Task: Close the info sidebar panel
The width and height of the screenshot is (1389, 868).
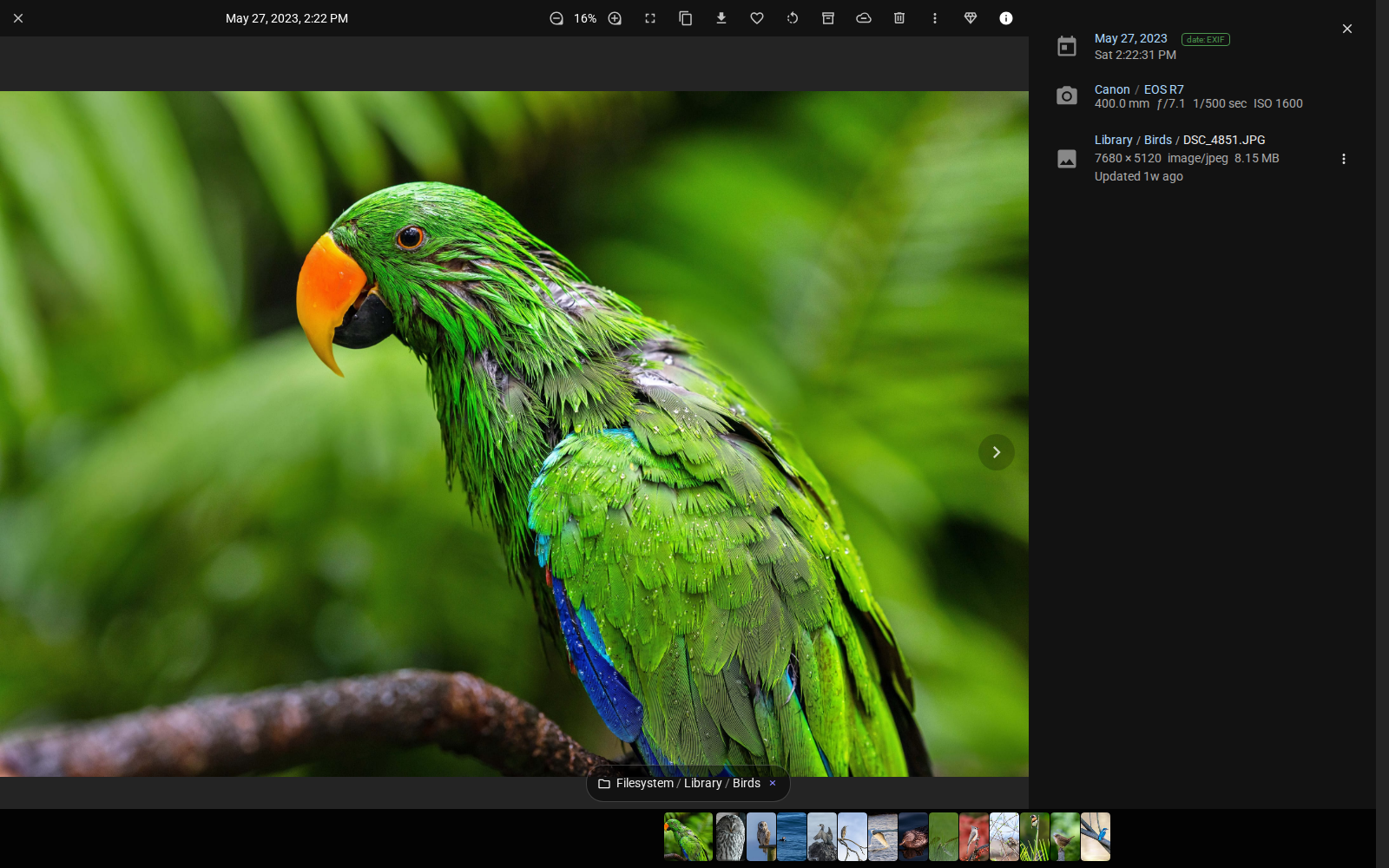Action: pos(1347,29)
